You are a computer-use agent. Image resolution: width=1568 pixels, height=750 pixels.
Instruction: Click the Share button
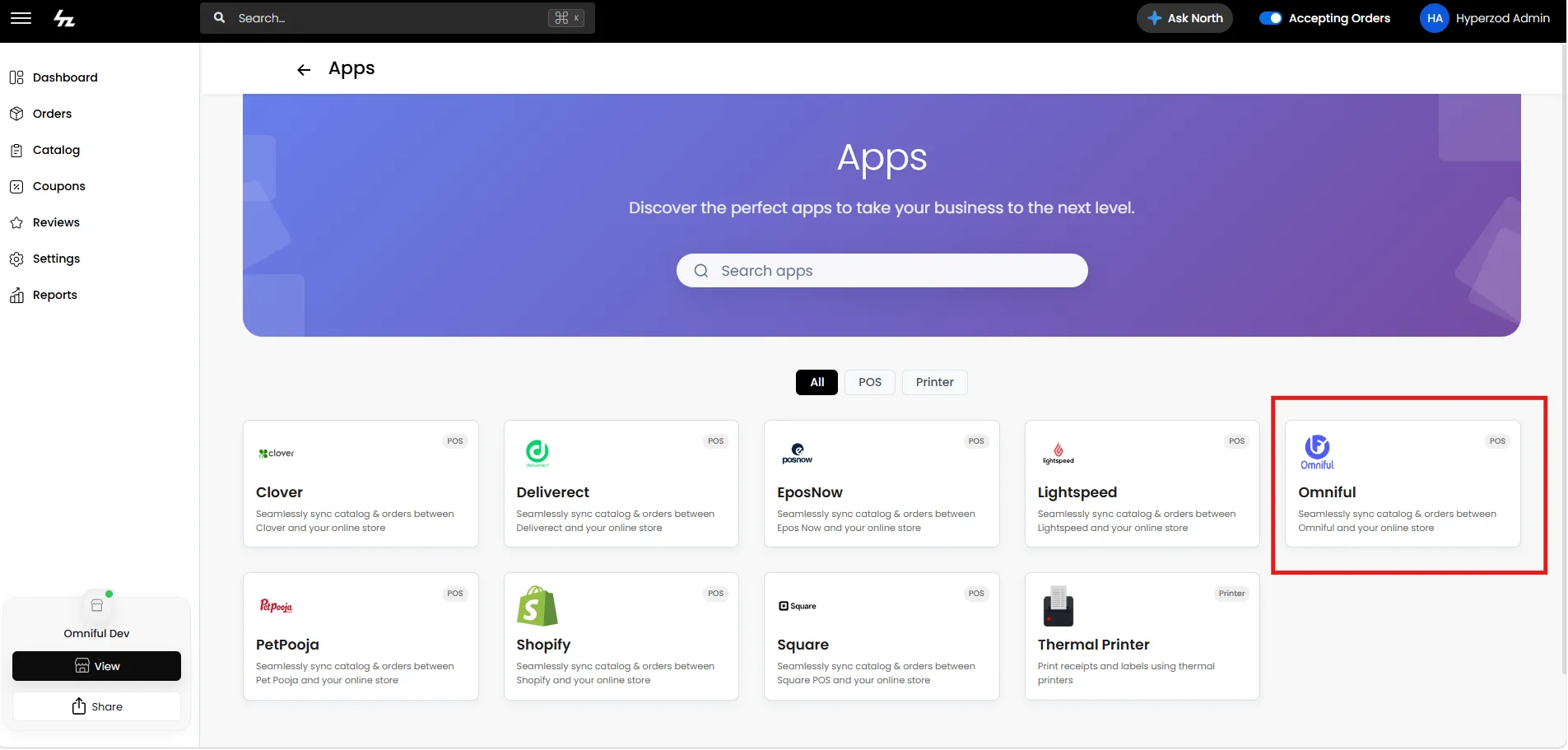(x=96, y=706)
